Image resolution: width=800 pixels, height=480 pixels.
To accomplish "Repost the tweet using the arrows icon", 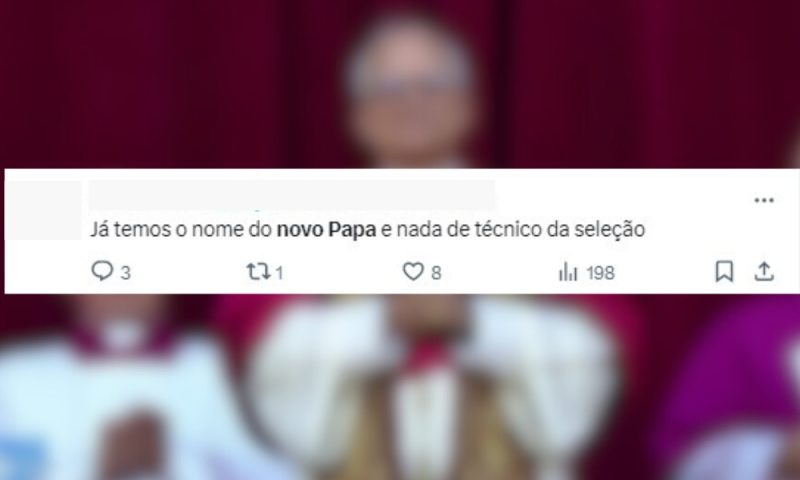I will [x=258, y=271].
